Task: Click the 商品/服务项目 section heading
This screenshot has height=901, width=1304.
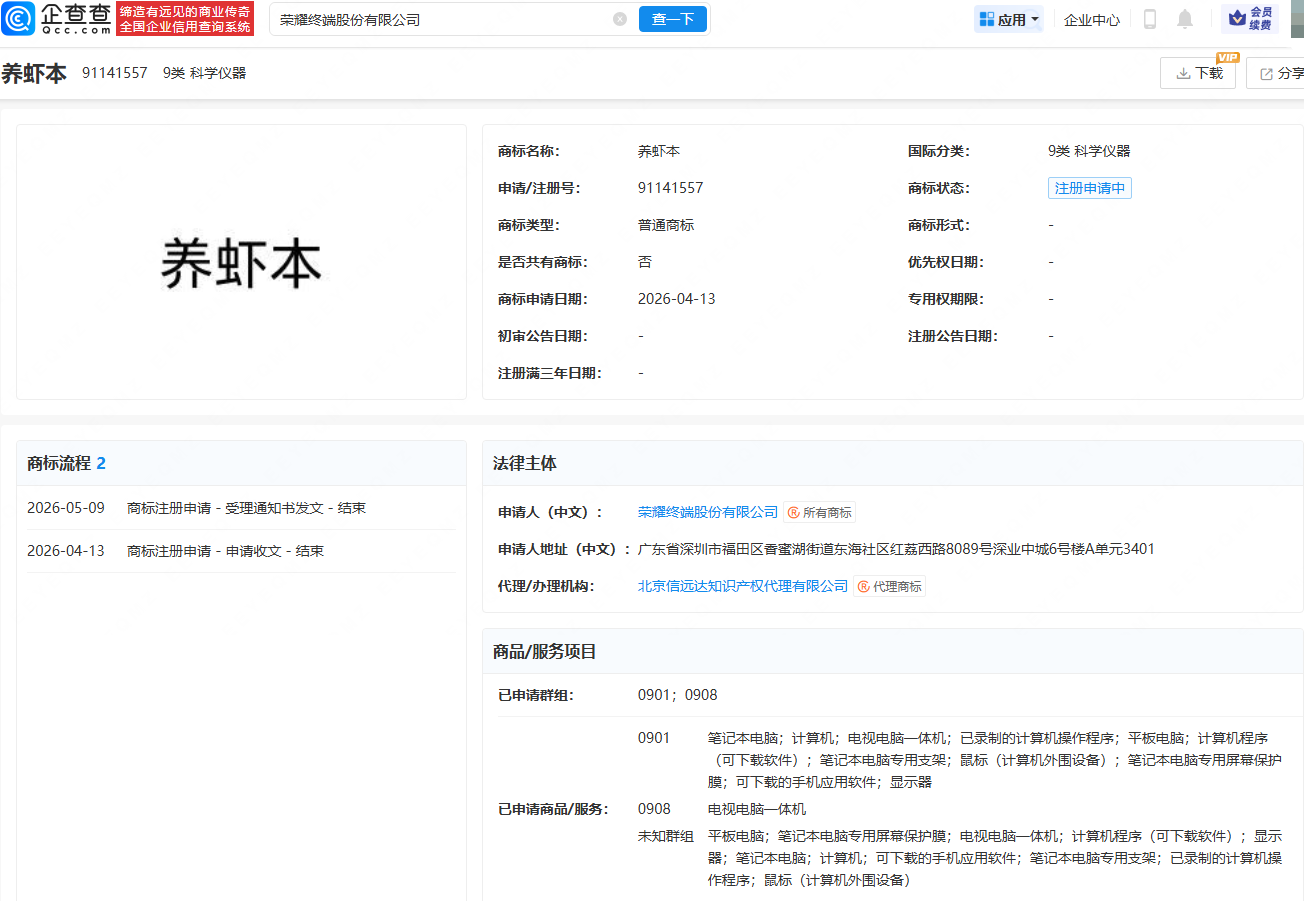Action: click(545, 651)
